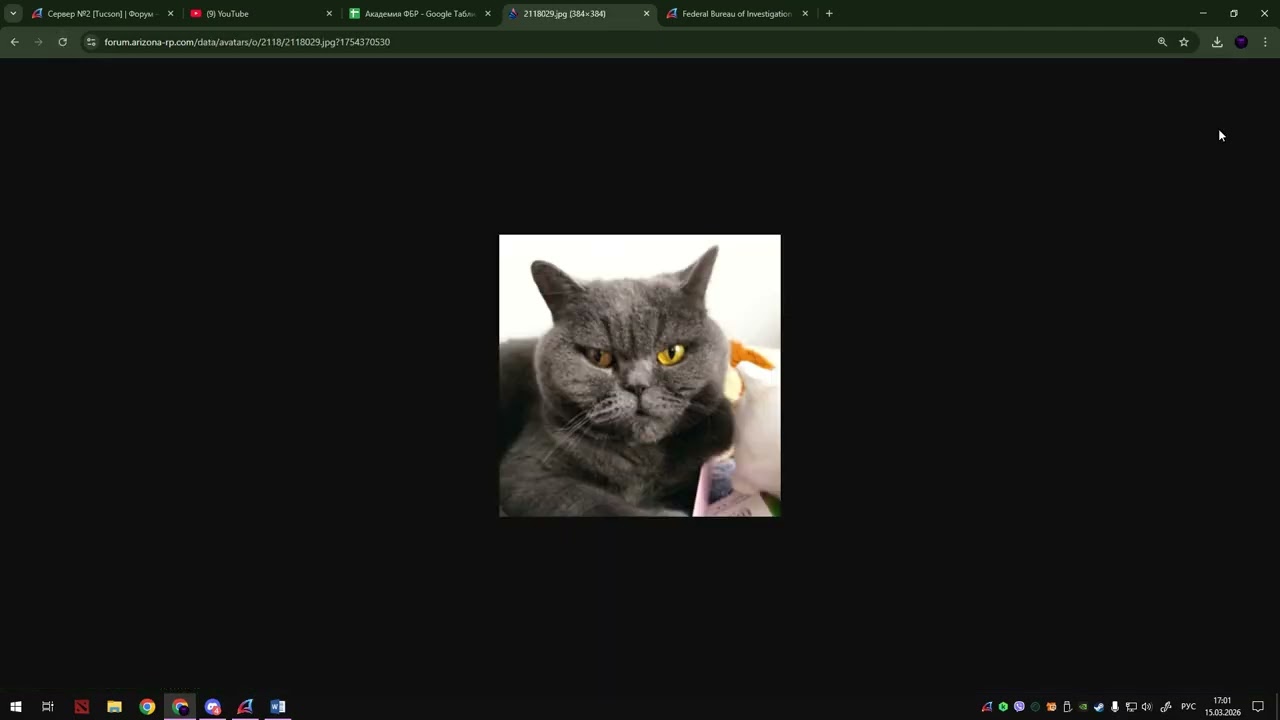This screenshot has width=1280, height=720.
Task: Open network settings tray icon
Action: [1131, 707]
